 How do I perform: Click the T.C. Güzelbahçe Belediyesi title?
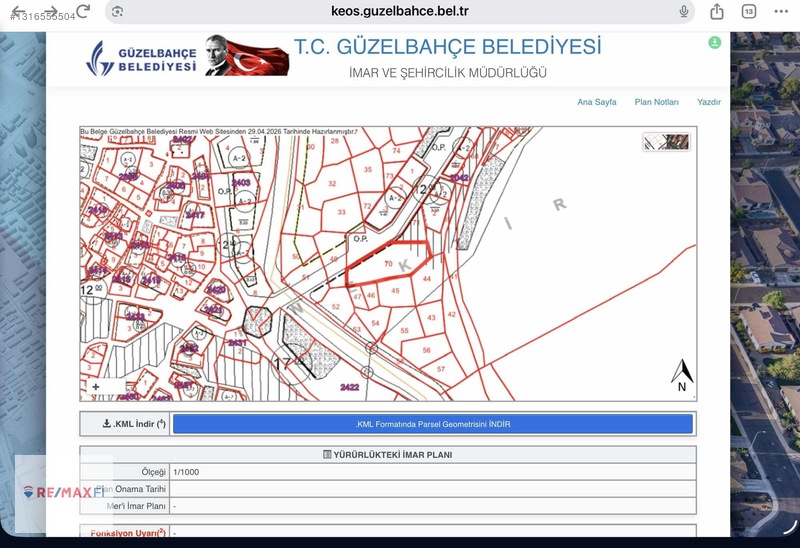coord(447,46)
